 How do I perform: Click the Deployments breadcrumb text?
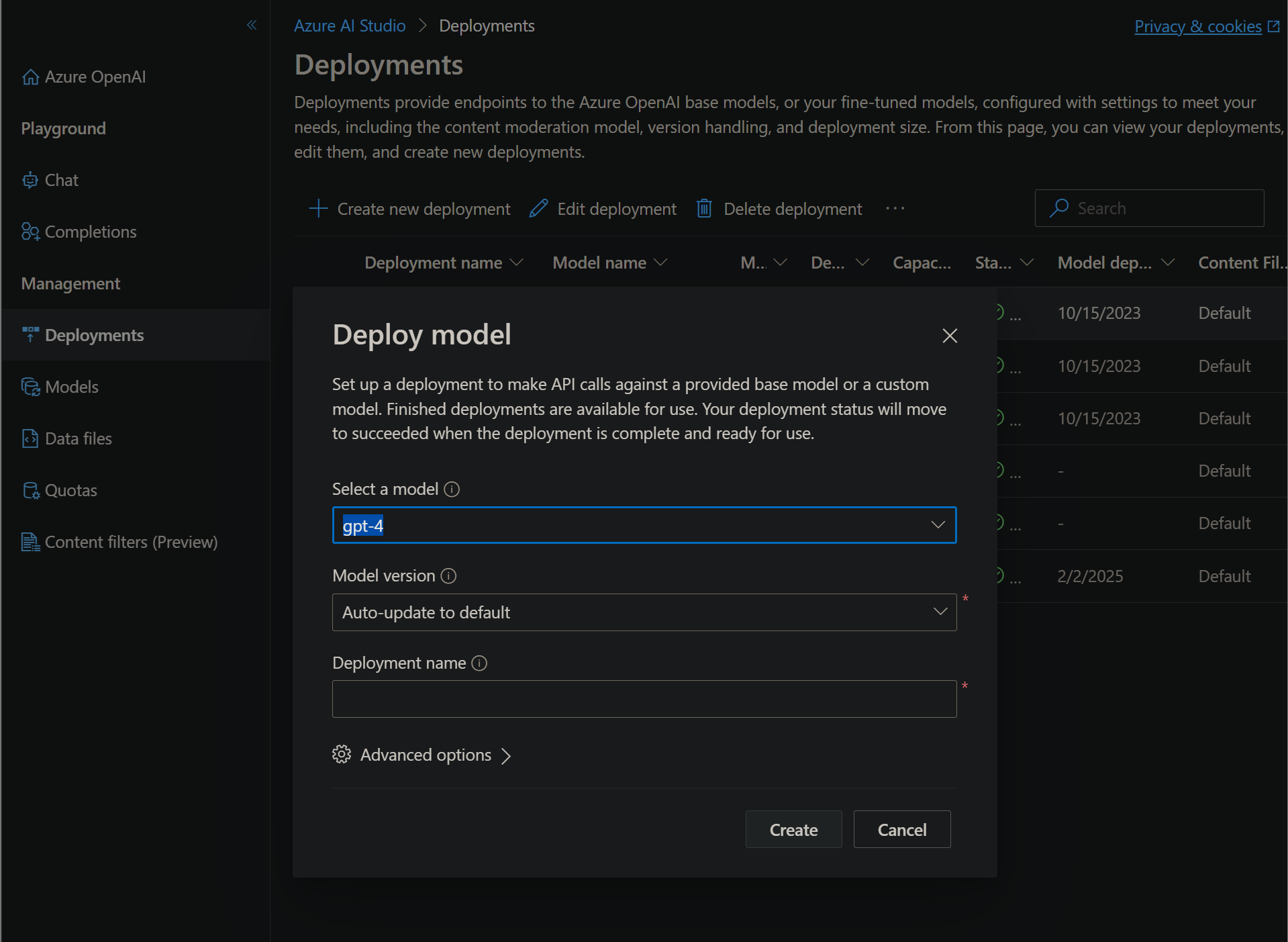[487, 26]
